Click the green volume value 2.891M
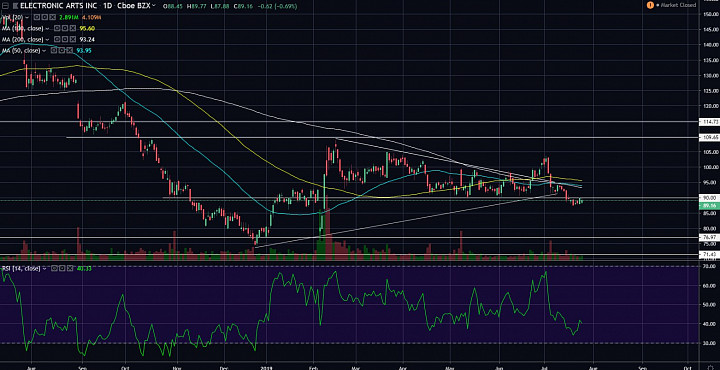The image size is (720, 370). click(69, 17)
